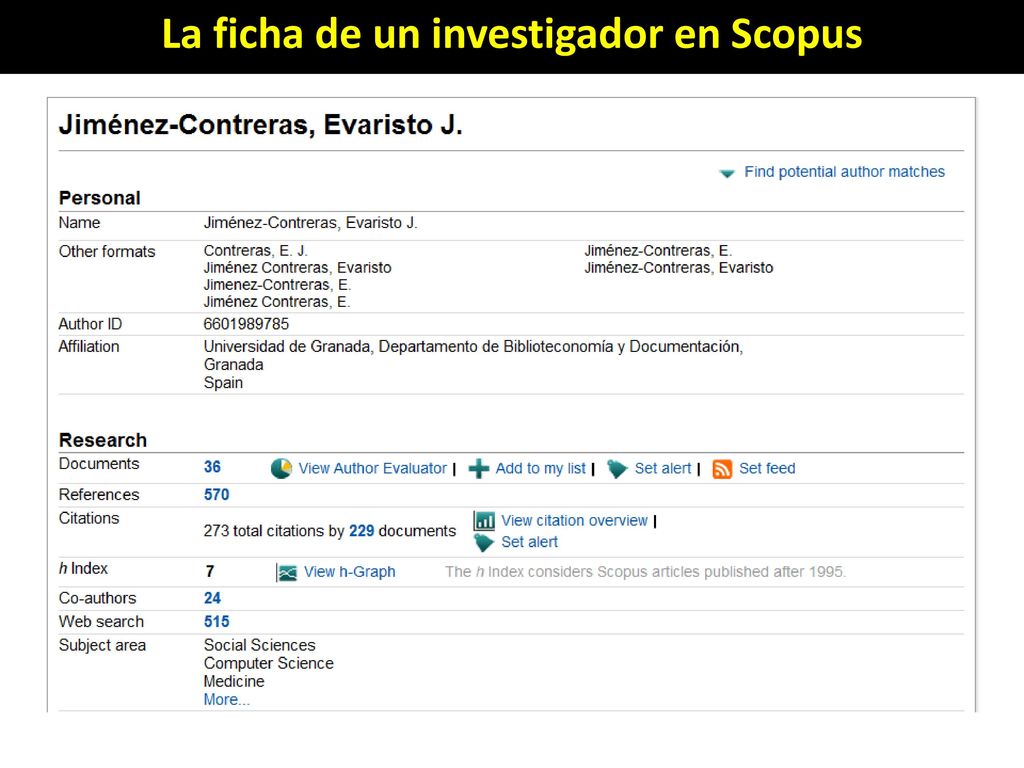Click the Web search row label
Screen dimensions: 1024x768
coord(101,622)
